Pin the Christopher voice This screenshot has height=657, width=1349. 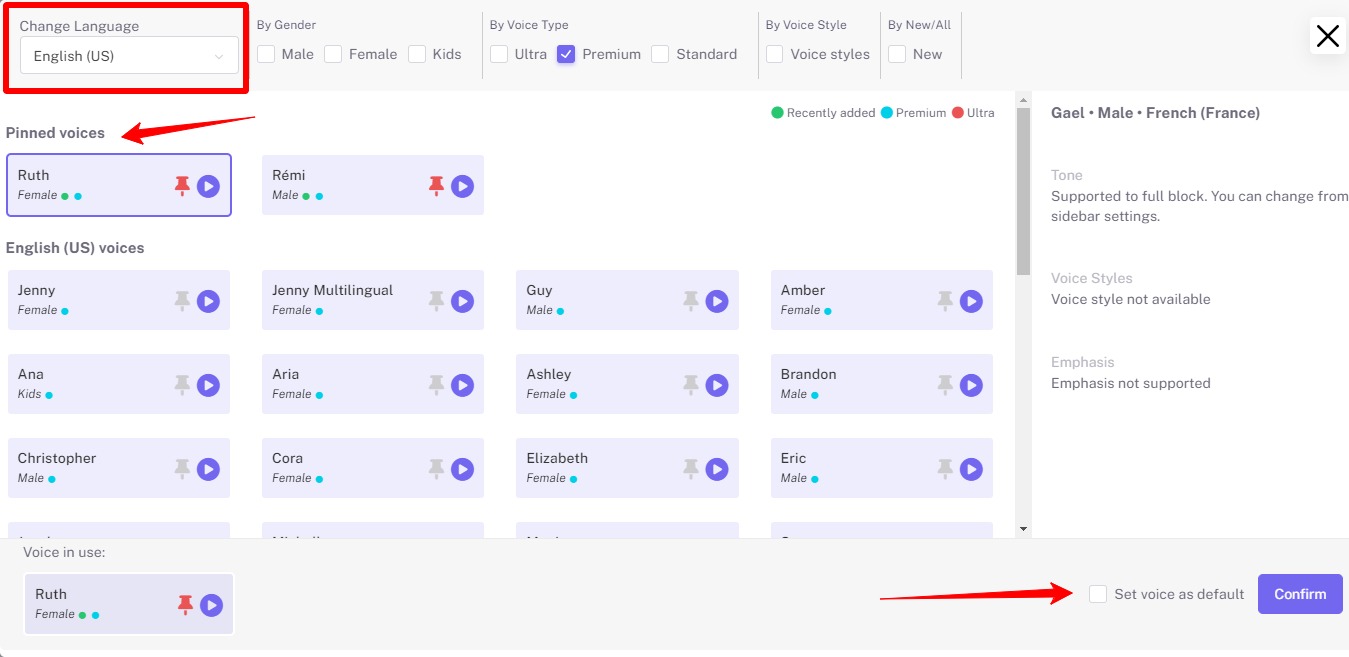(182, 469)
